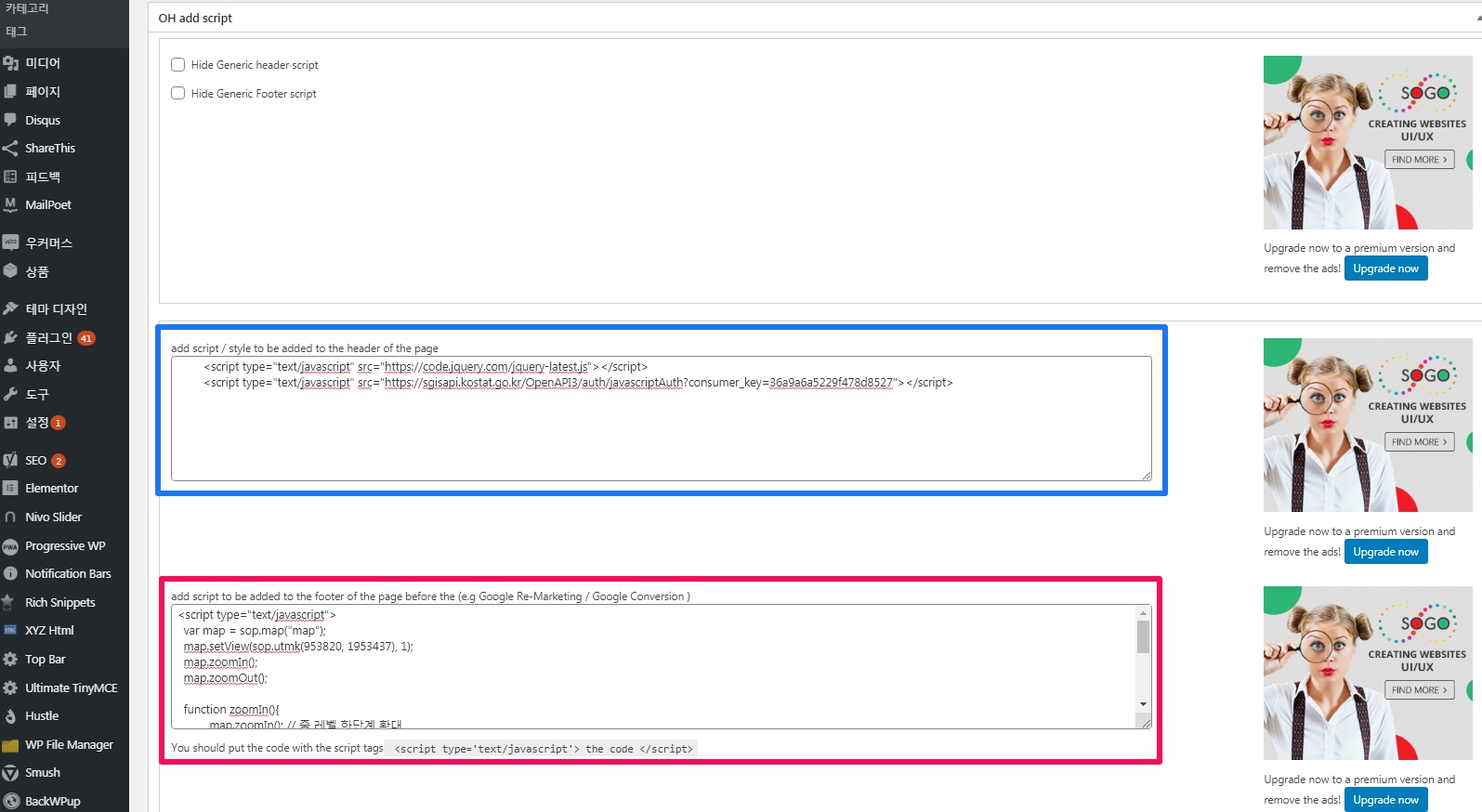Click Upgrade now button below top ad
This screenshot has height=812, width=1482.
click(1385, 268)
